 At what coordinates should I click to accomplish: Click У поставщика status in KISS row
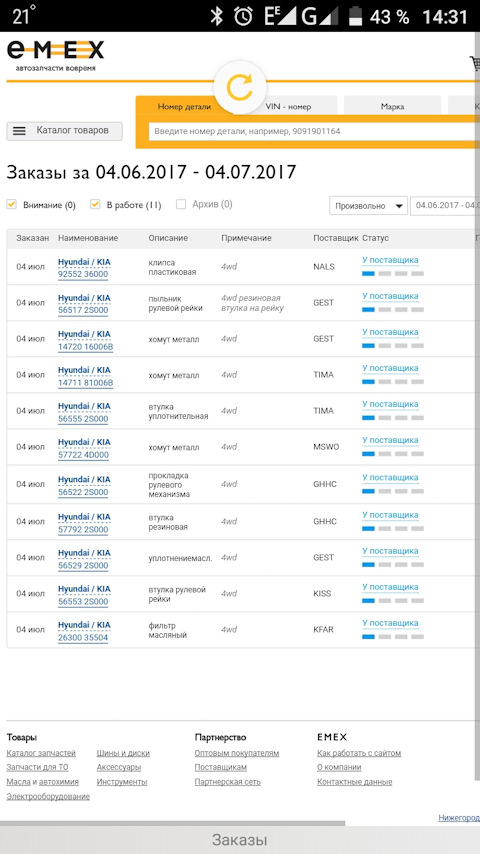(x=390, y=587)
